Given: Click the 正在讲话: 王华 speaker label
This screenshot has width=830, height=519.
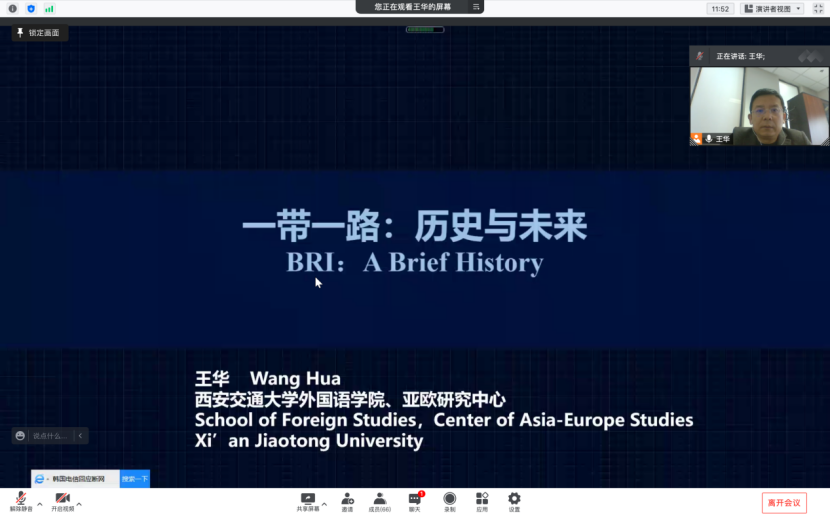Looking at the screenshot, I should [x=740, y=56].
